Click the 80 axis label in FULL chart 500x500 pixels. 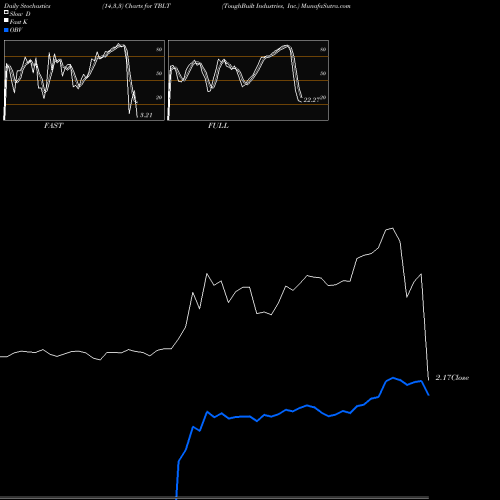click(323, 49)
